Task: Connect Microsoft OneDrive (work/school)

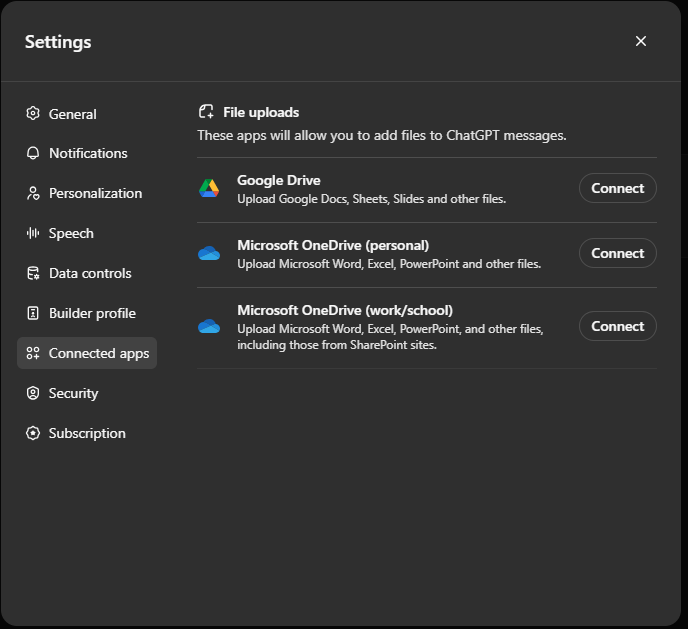Action: 617,326
